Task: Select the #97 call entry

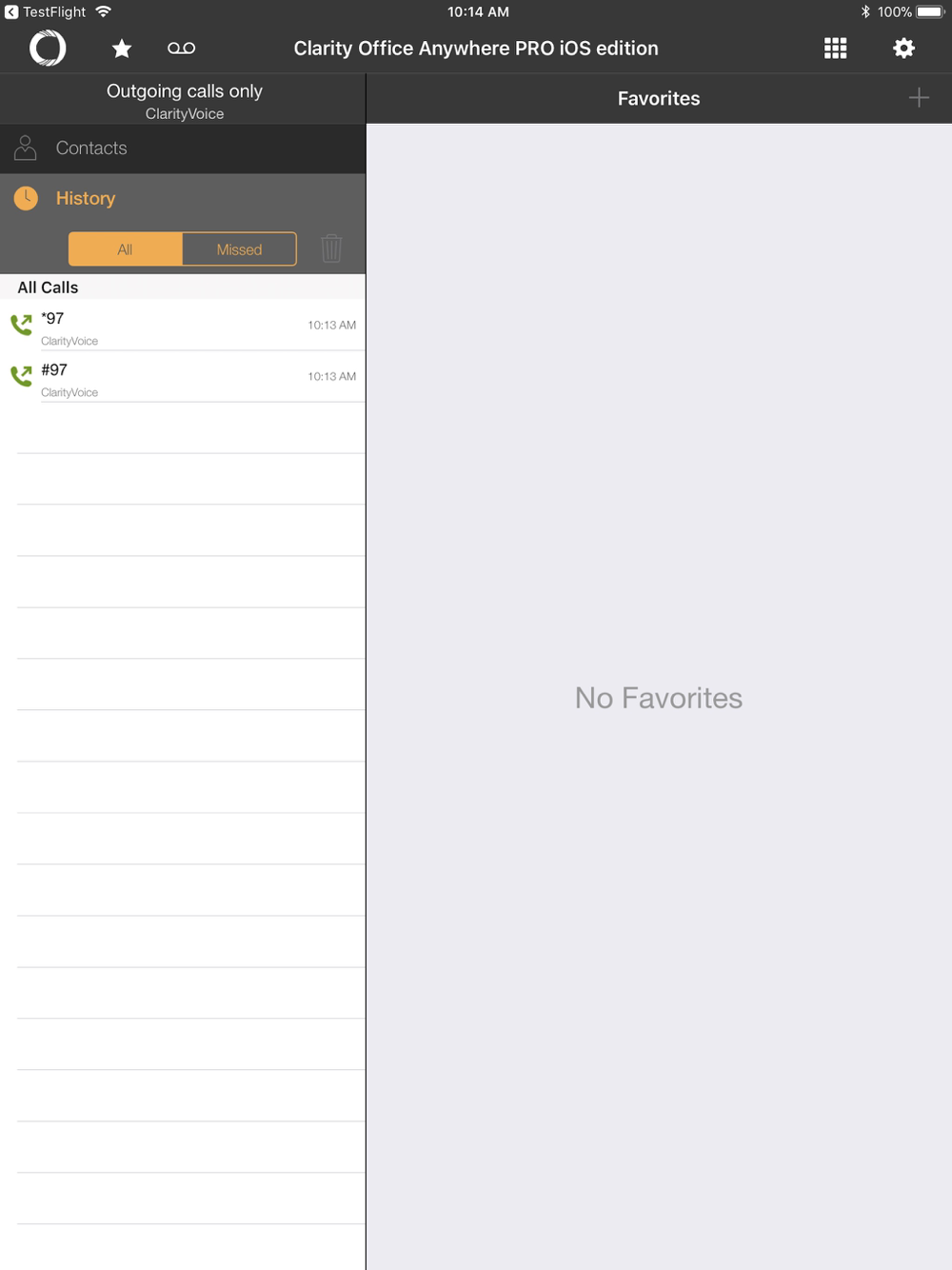Action: pyautogui.click(x=183, y=377)
